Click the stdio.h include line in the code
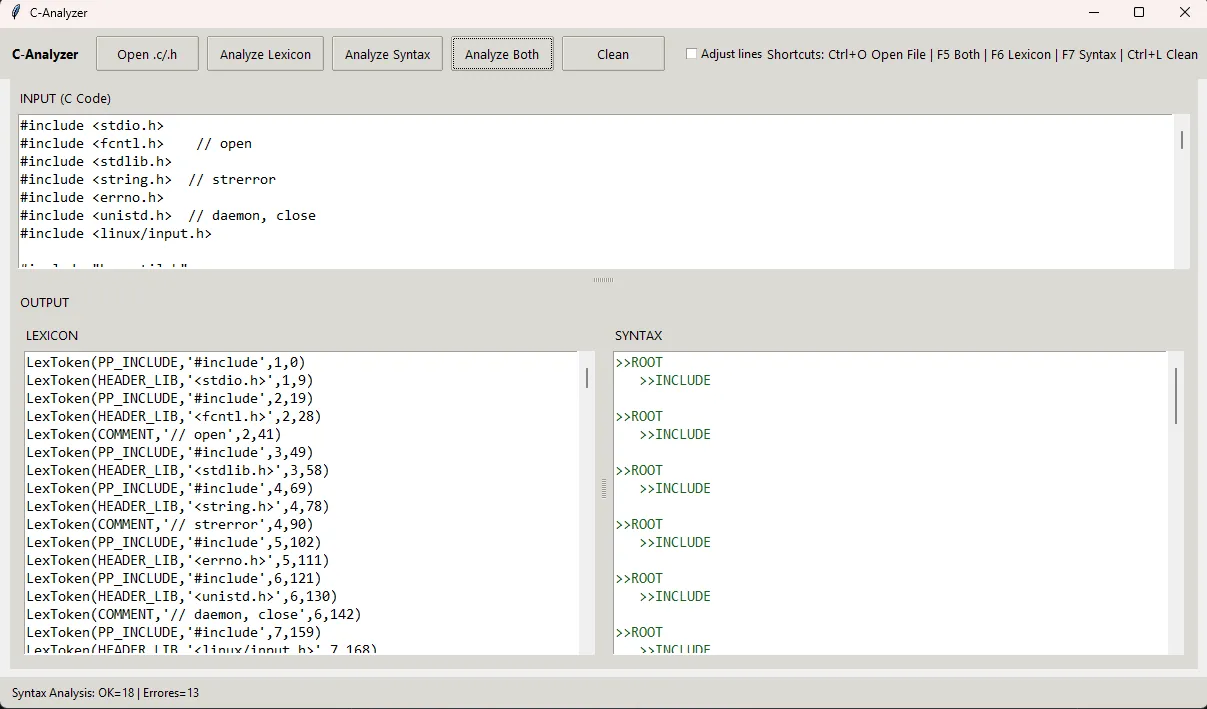 [x=92, y=125]
